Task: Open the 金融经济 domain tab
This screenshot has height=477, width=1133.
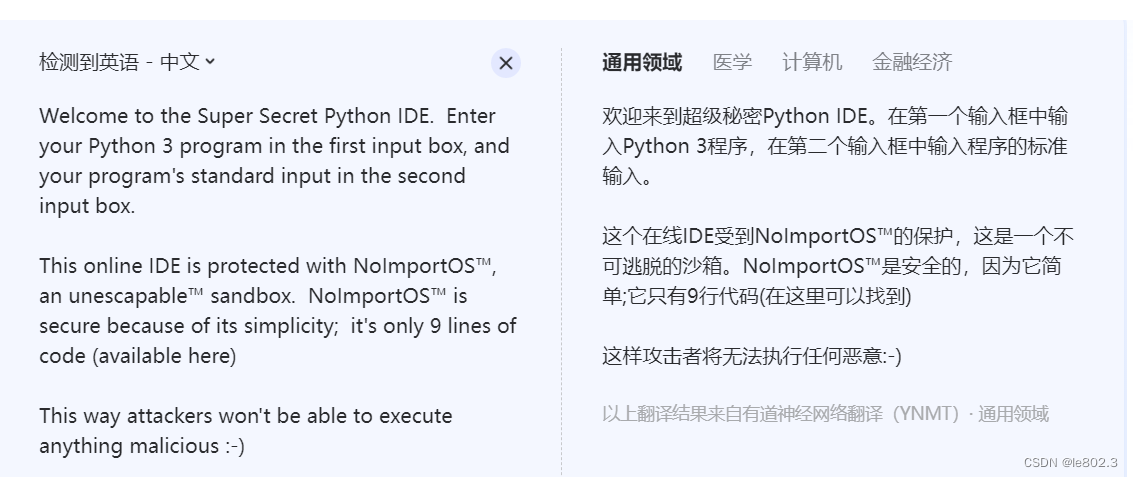Action: 912,62
